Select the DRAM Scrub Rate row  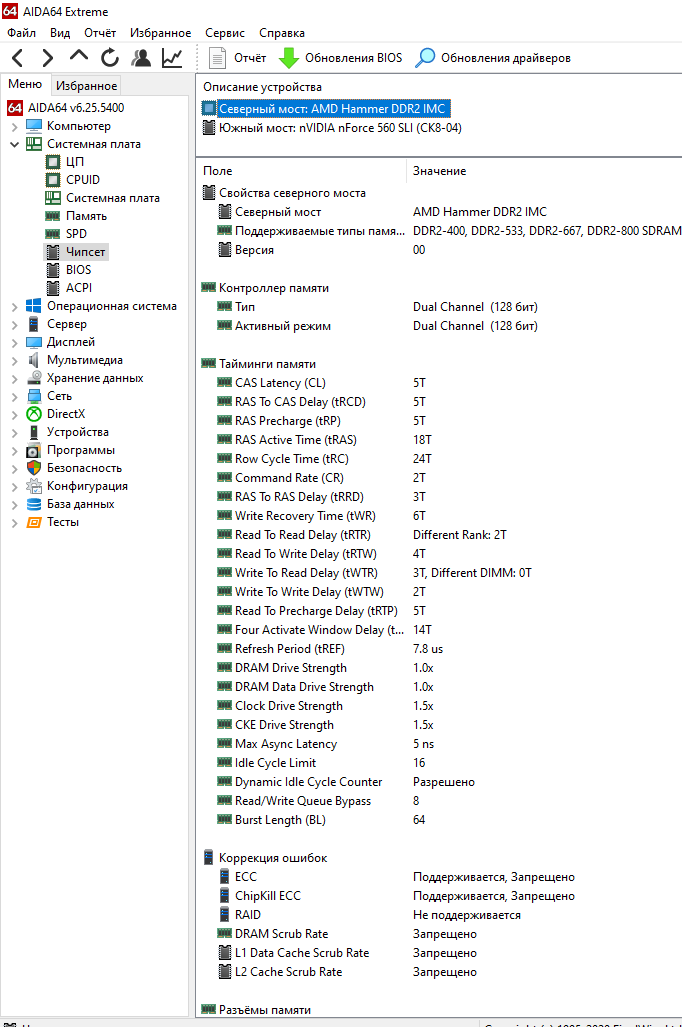(x=439, y=933)
